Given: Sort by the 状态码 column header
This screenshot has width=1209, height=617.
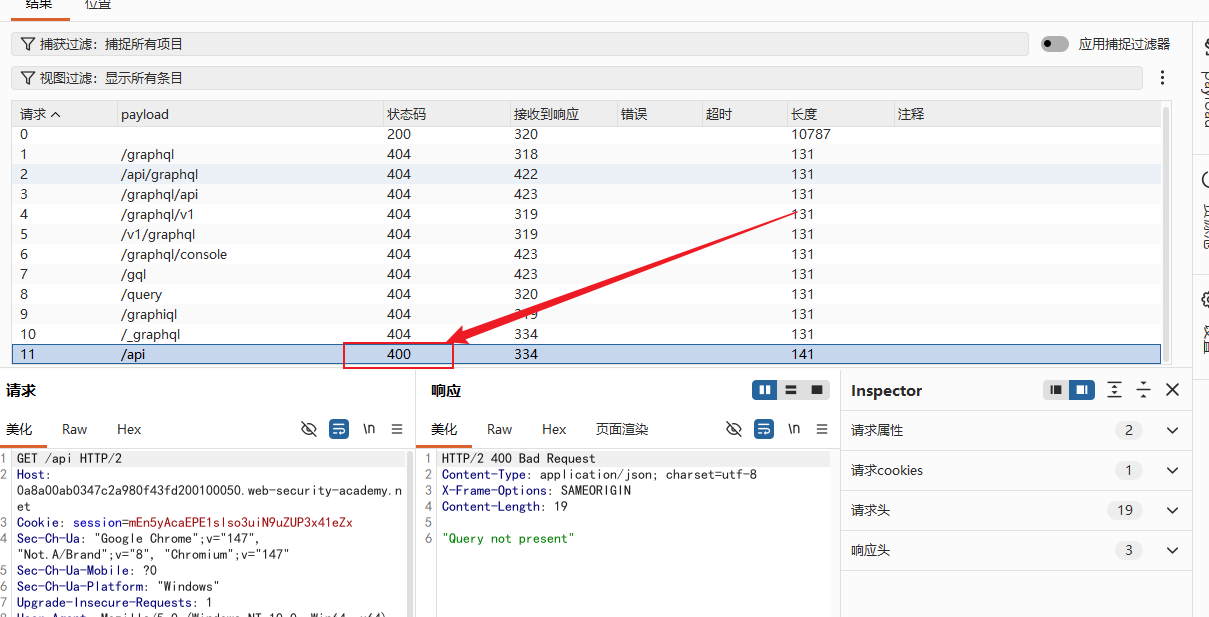Looking at the screenshot, I should (446, 114).
